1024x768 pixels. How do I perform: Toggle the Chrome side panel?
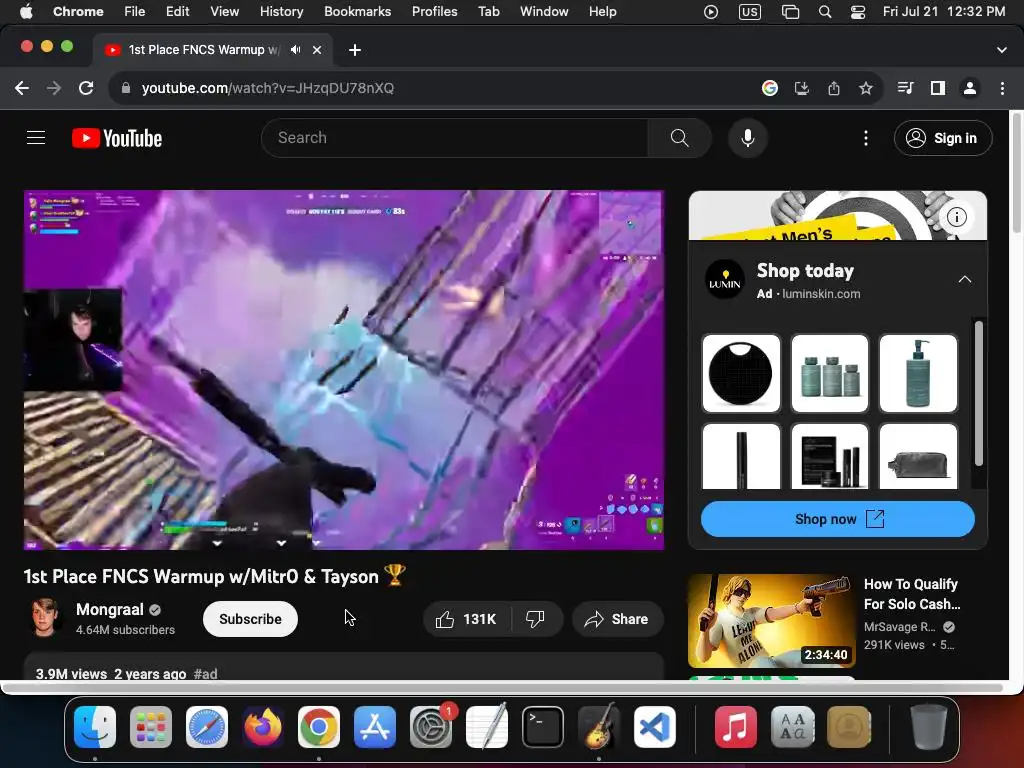coord(938,88)
